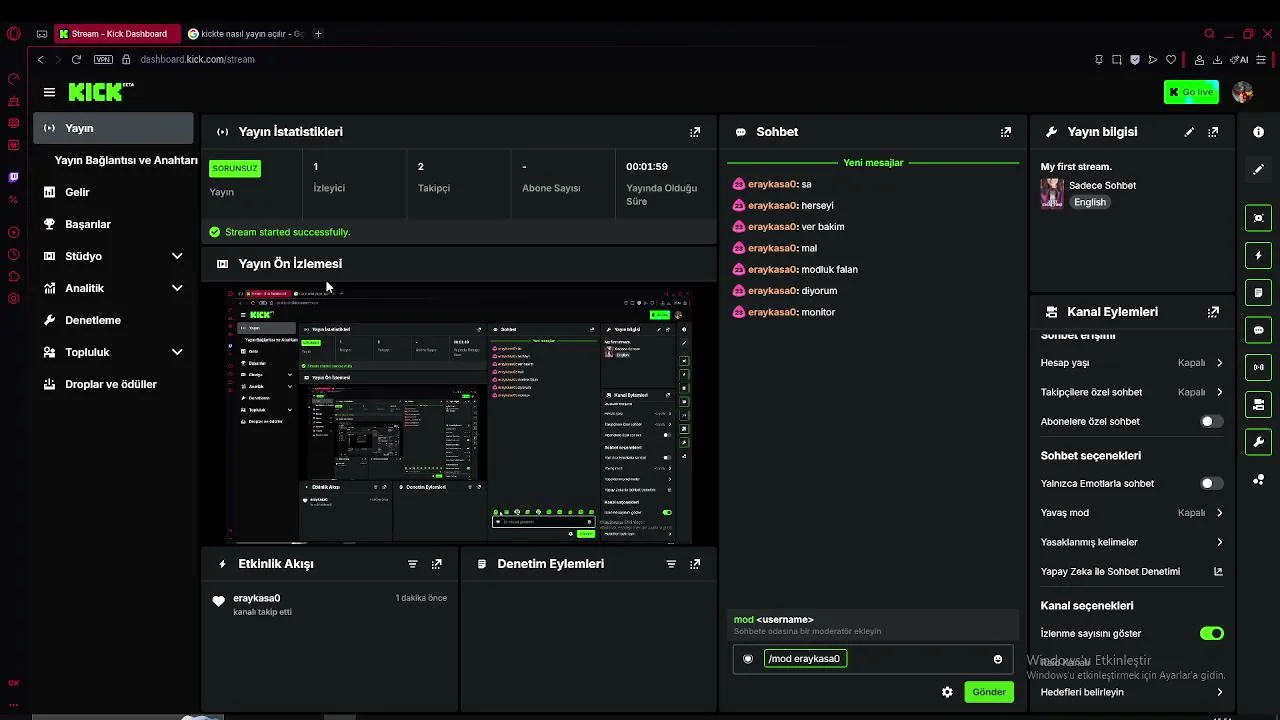Open the filter in Denetim Eylemleri
1280x720 pixels.
[x=671, y=564]
